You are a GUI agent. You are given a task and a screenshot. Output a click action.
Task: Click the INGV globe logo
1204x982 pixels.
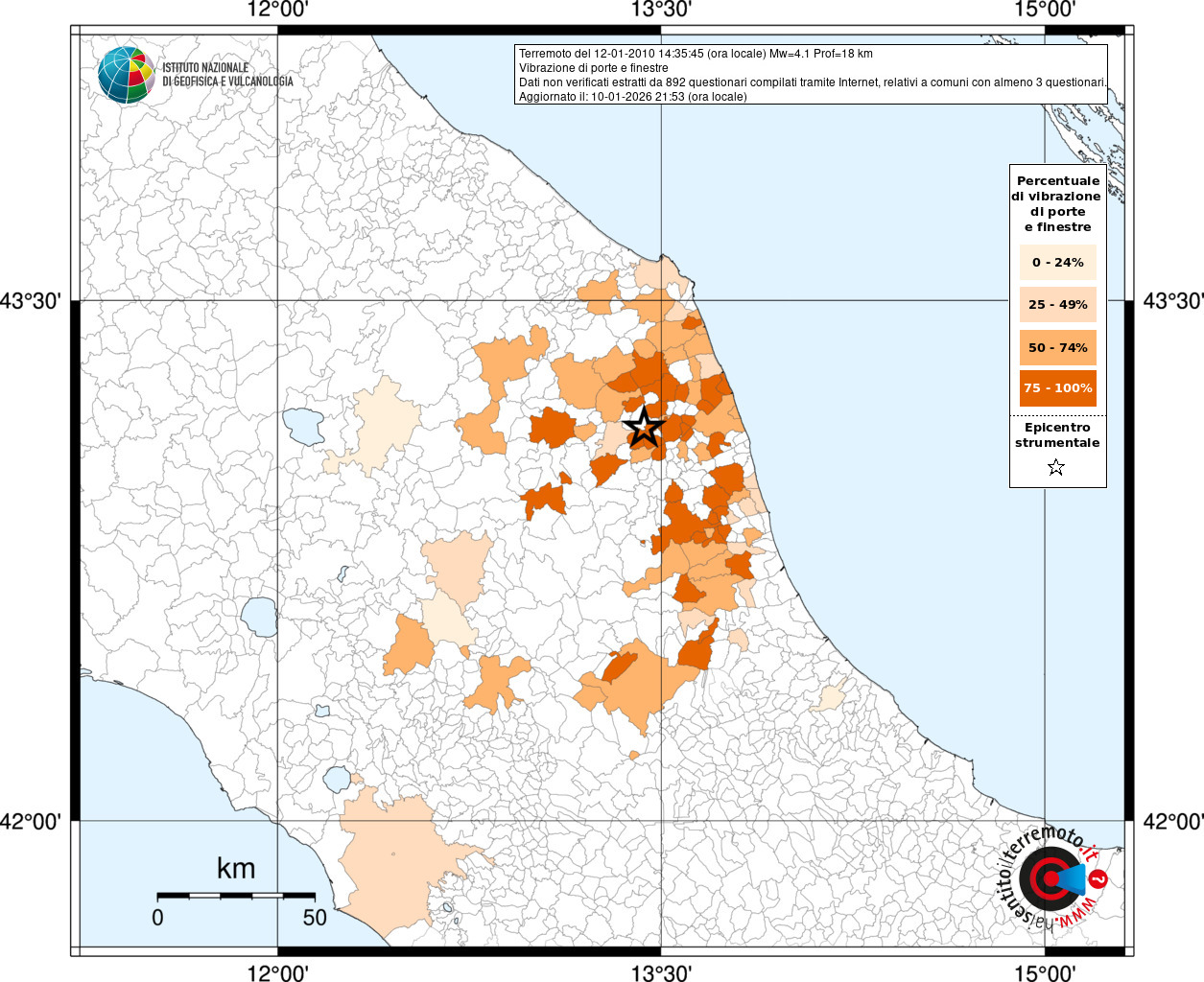pyautogui.click(x=126, y=75)
